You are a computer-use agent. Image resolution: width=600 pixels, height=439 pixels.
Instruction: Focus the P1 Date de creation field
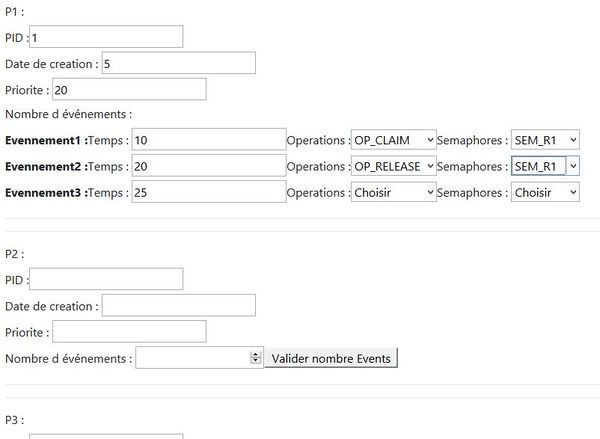point(178,63)
